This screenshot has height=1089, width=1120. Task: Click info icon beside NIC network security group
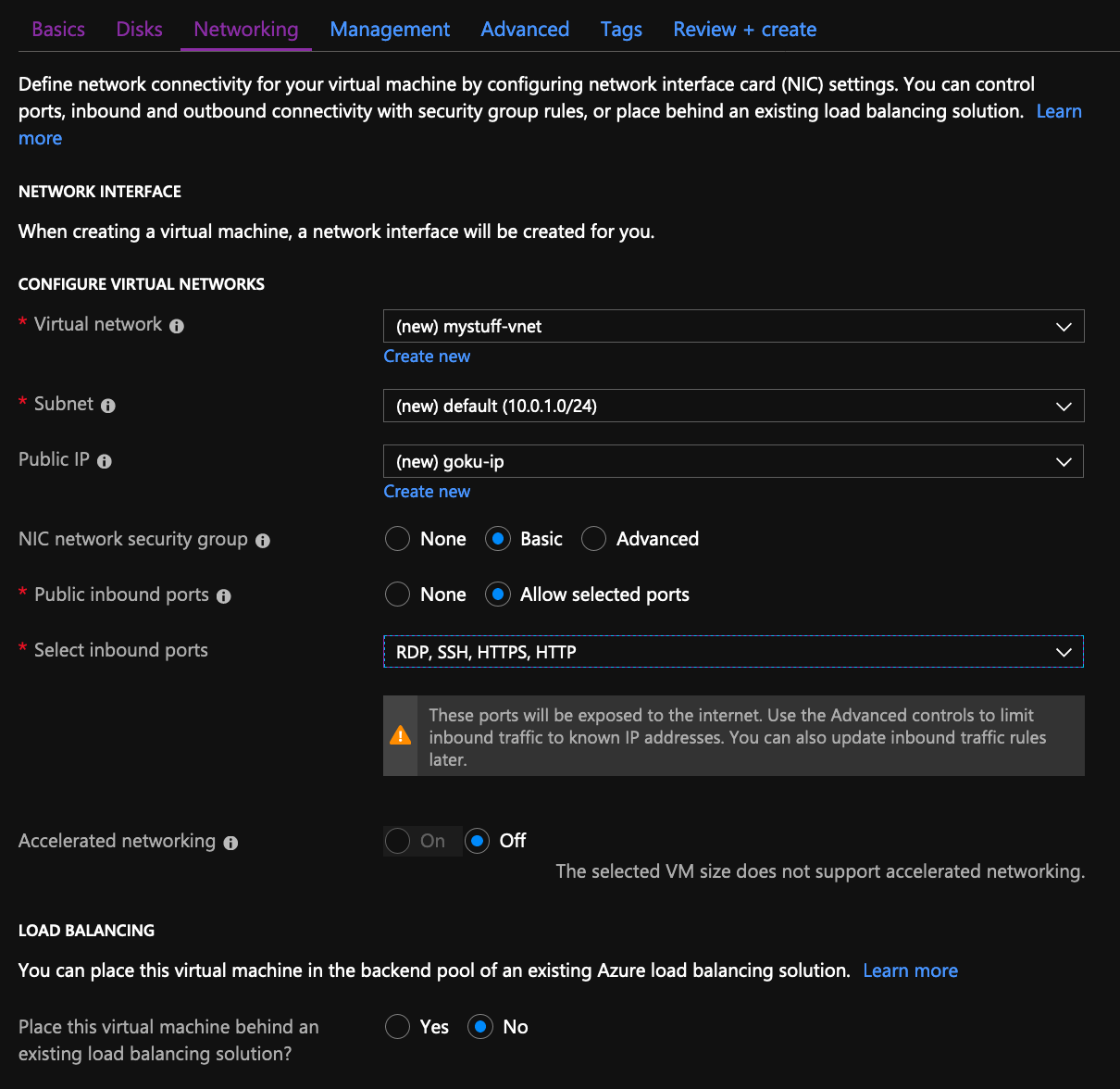(x=263, y=541)
